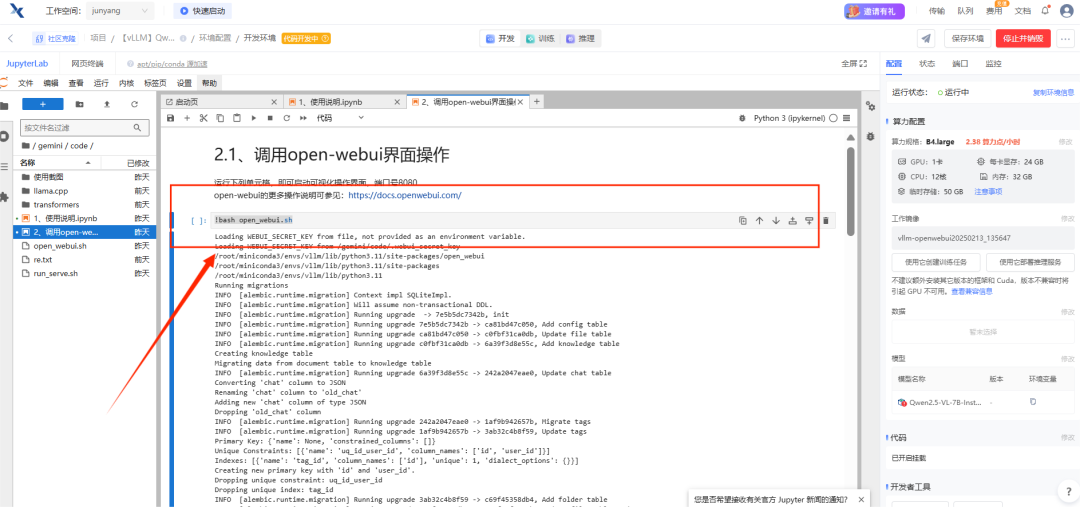The height and width of the screenshot is (507, 1080).
Task: Select the 推理 mode button
Action: pos(580,39)
